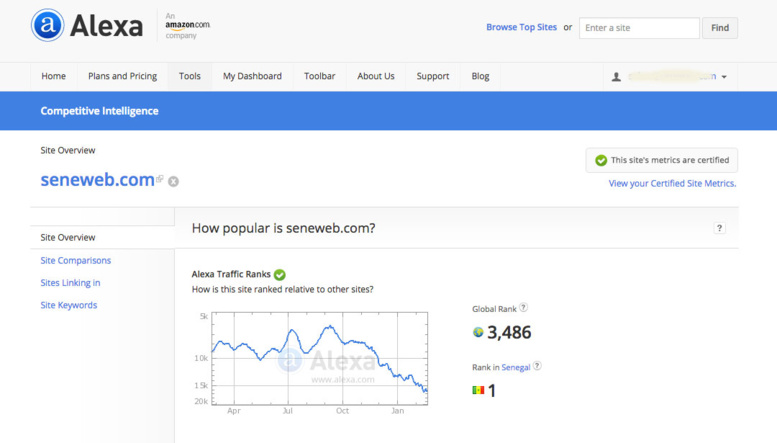This screenshot has width=777, height=443.
Task: Click the Alexa traffic rank chart
Action: tap(319, 357)
